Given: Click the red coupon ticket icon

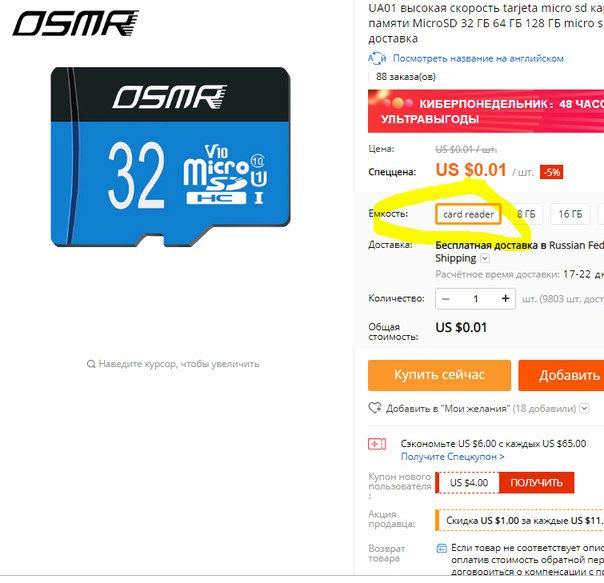Looking at the screenshot, I should tap(377, 444).
